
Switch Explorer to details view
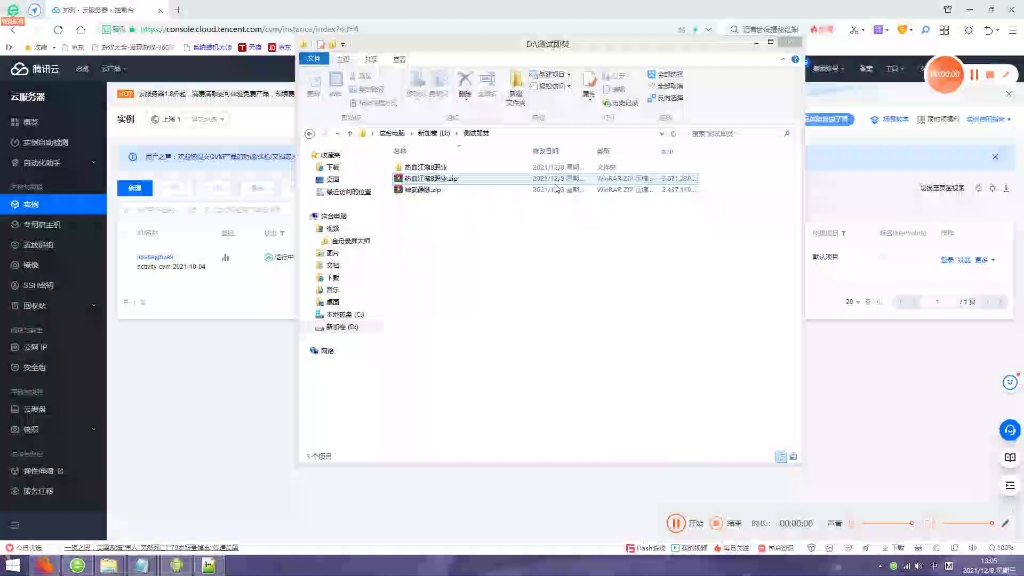point(781,457)
